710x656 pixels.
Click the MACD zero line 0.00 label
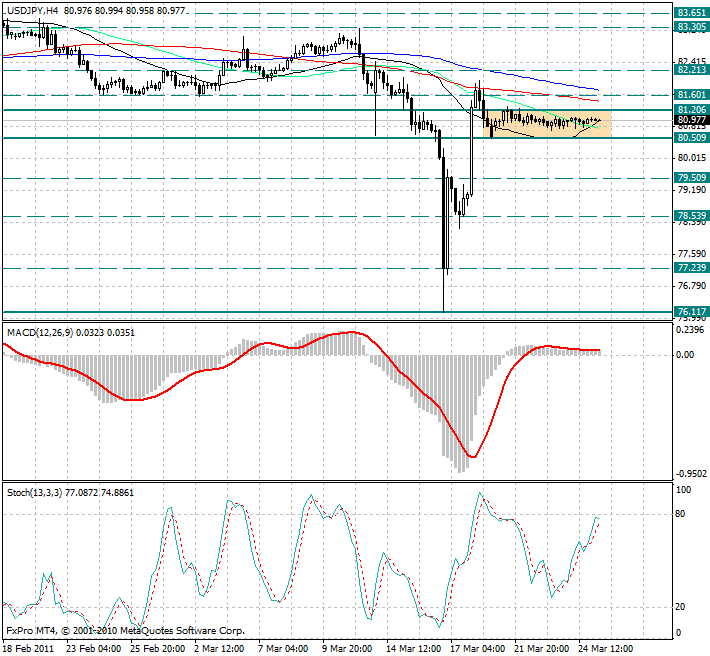coord(685,354)
